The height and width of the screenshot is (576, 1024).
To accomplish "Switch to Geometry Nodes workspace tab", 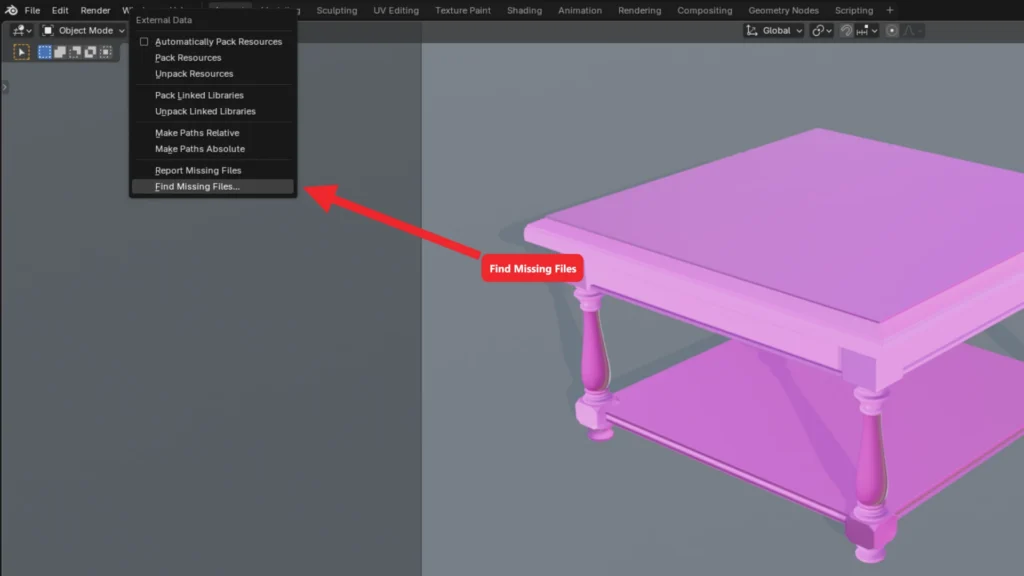I will (x=784, y=10).
